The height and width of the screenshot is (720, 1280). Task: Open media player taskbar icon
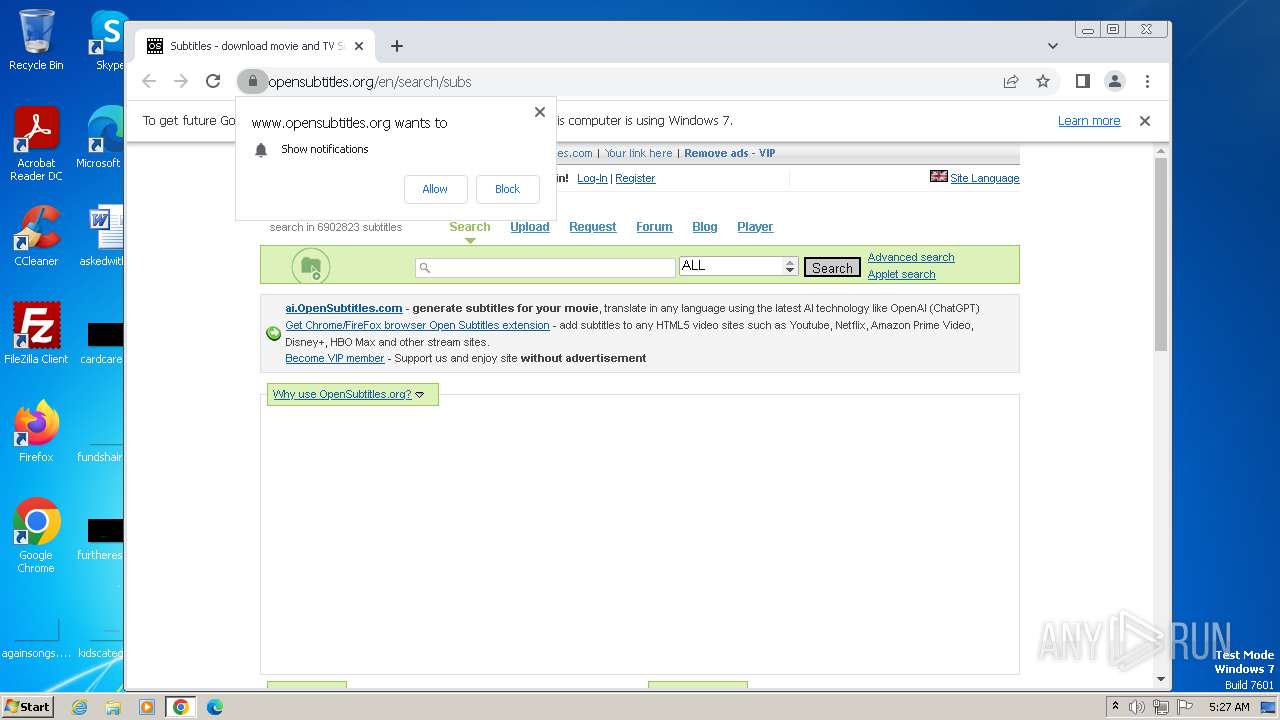(147, 707)
